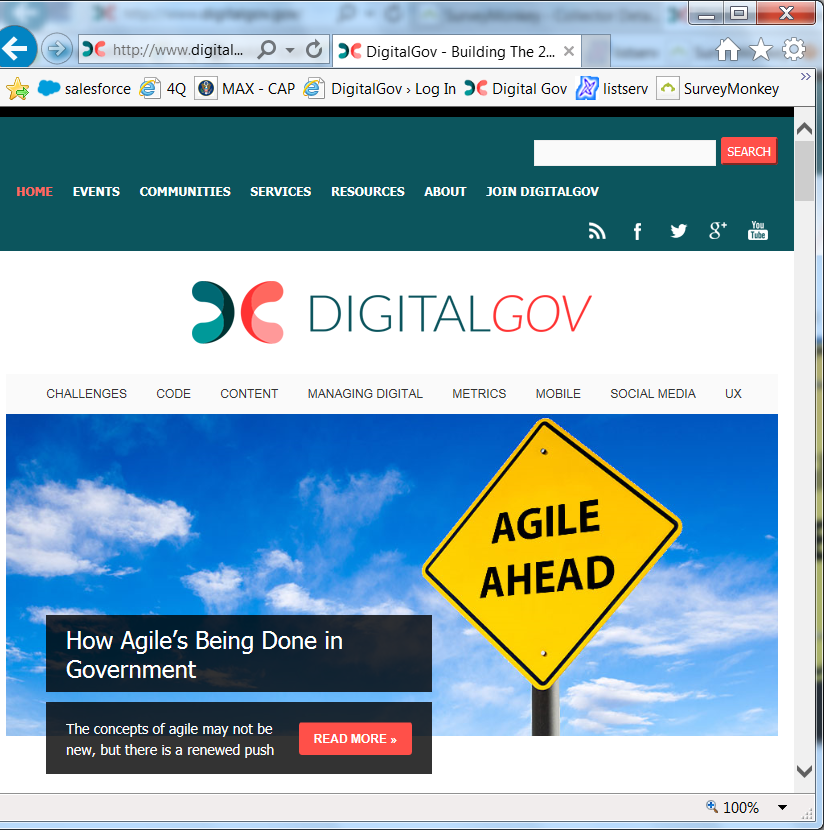Open the Facebook social icon
Image resolution: width=824 pixels, height=830 pixels.
tap(638, 231)
